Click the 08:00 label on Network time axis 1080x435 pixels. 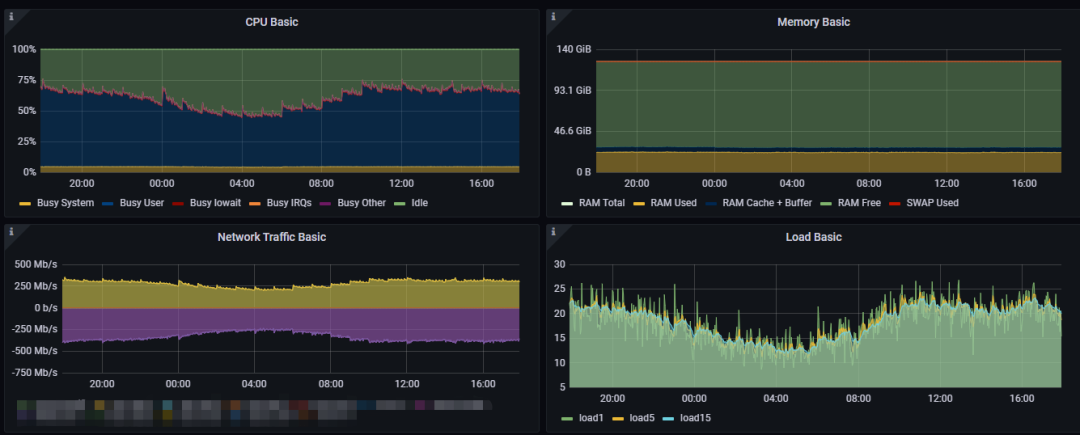(x=331, y=383)
